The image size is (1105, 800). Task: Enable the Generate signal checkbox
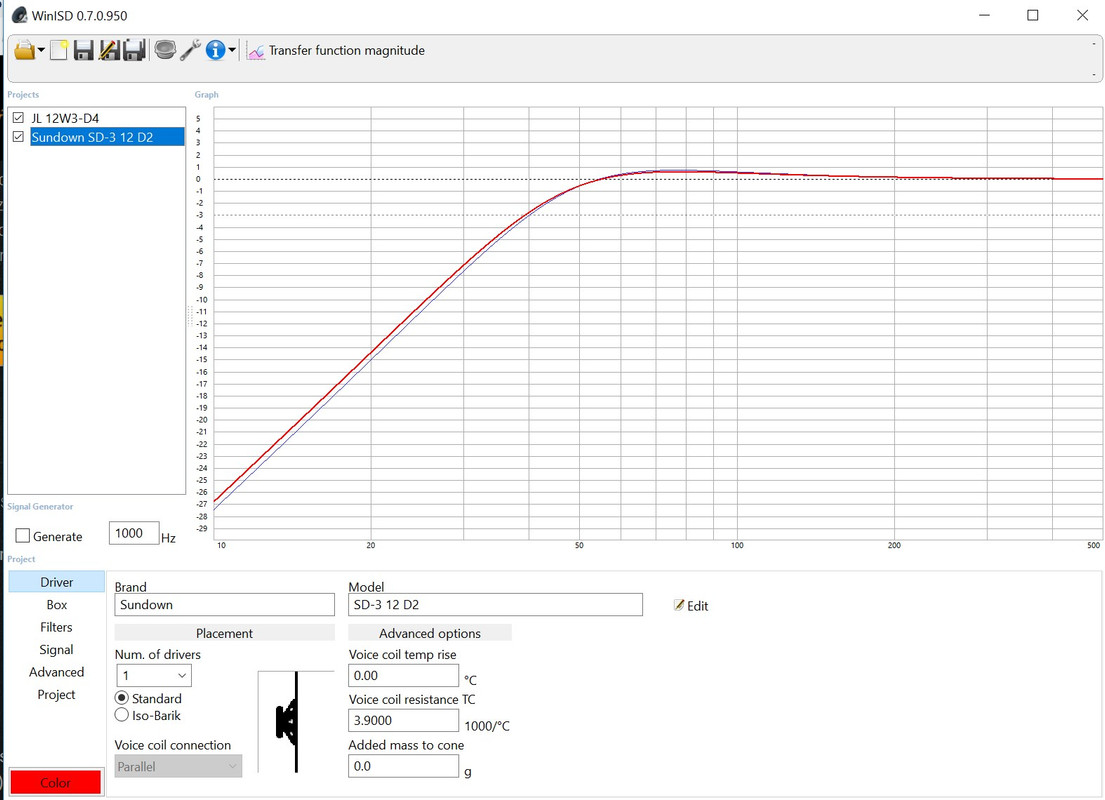coord(23,536)
